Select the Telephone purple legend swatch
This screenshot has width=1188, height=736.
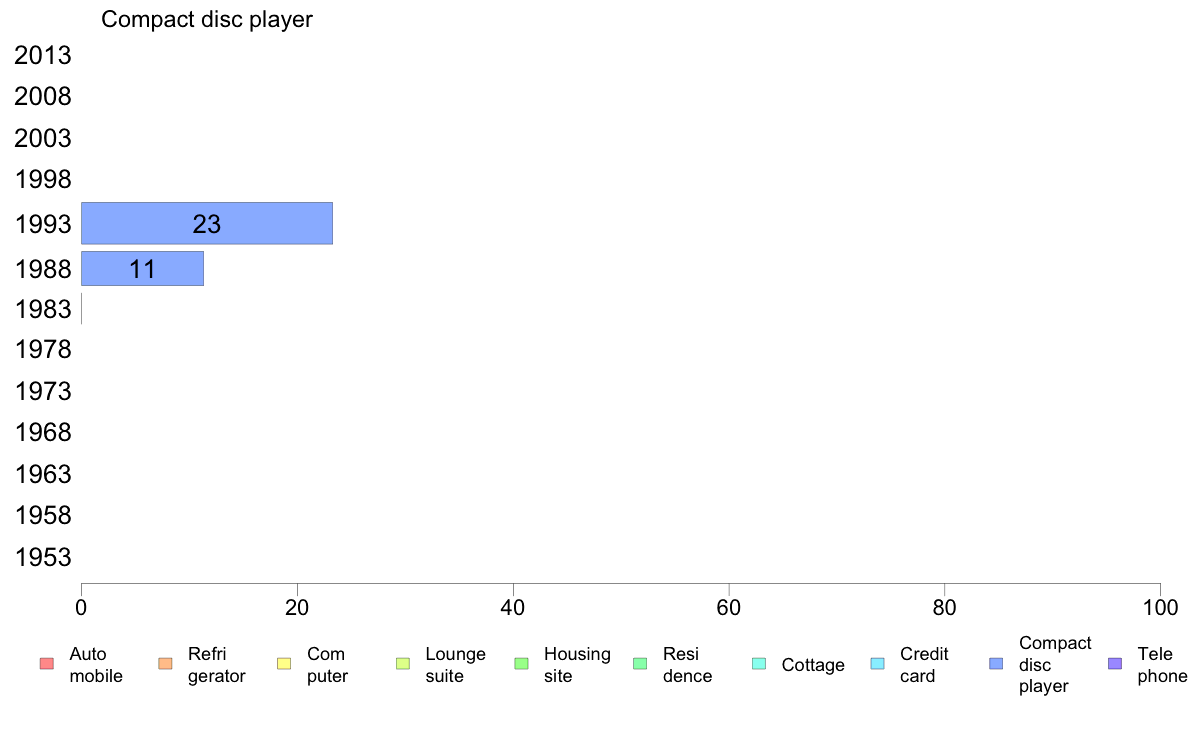coord(1115,664)
